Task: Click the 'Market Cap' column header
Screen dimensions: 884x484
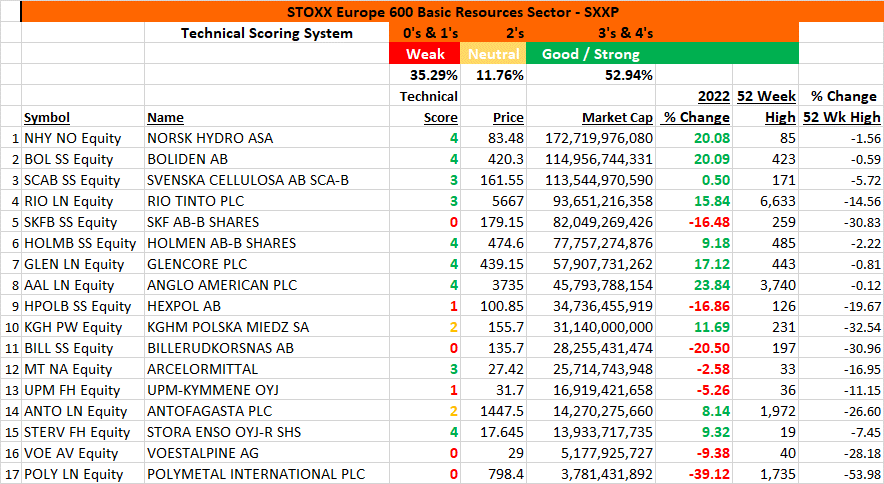Action: point(617,117)
